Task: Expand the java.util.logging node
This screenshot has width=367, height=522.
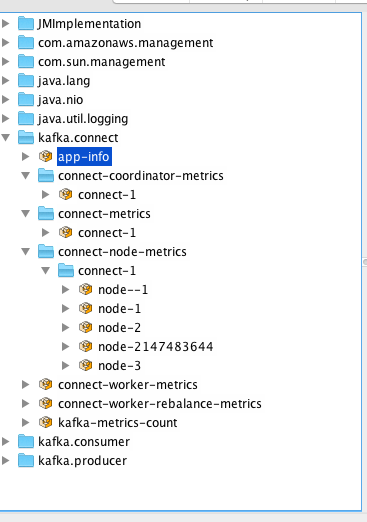Action: 6,118
